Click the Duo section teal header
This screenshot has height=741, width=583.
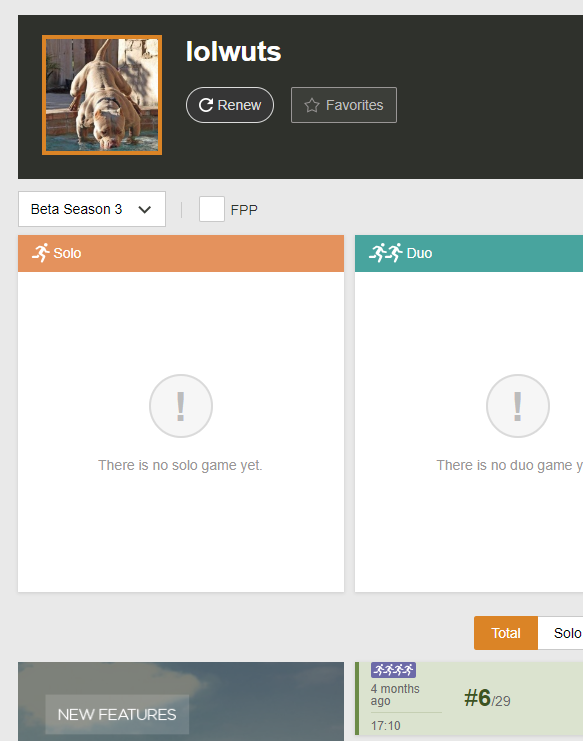[x=469, y=253]
